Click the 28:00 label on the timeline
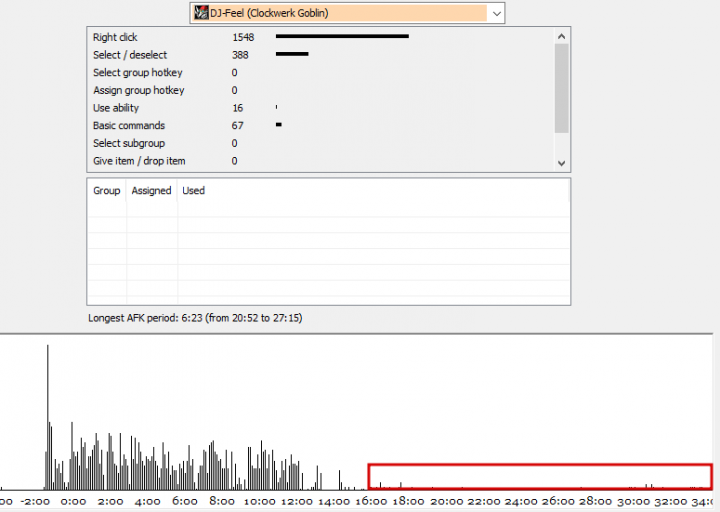This screenshot has width=720, height=512. (x=595, y=501)
